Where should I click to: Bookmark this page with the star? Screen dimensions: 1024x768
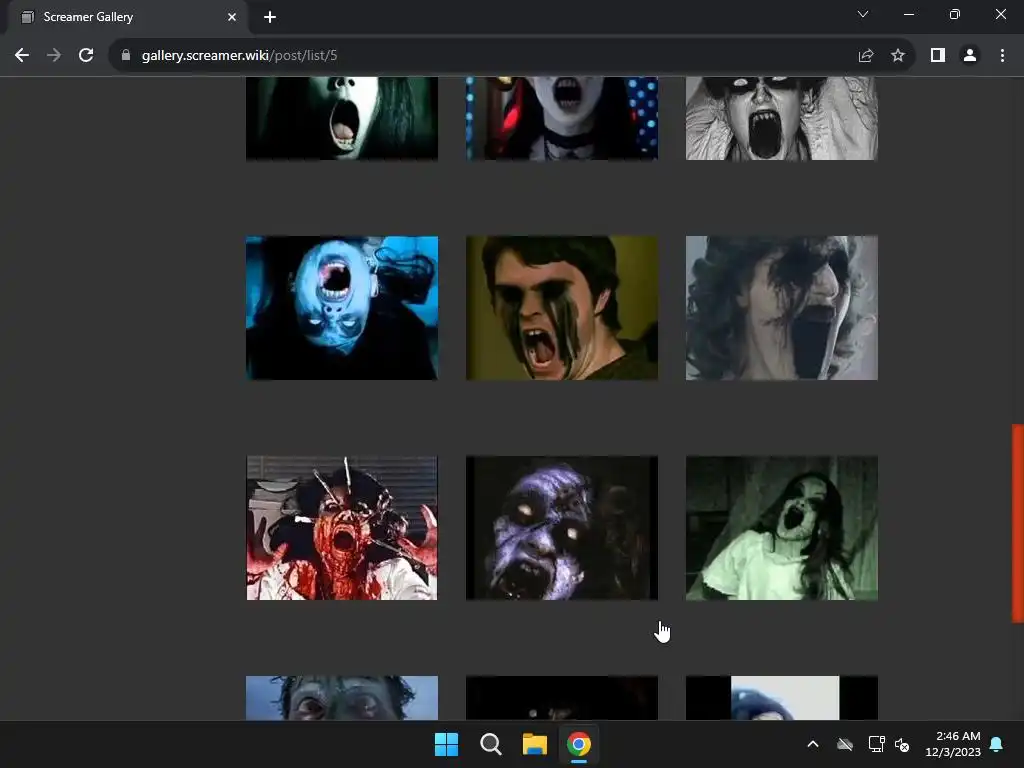[x=898, y=56]
